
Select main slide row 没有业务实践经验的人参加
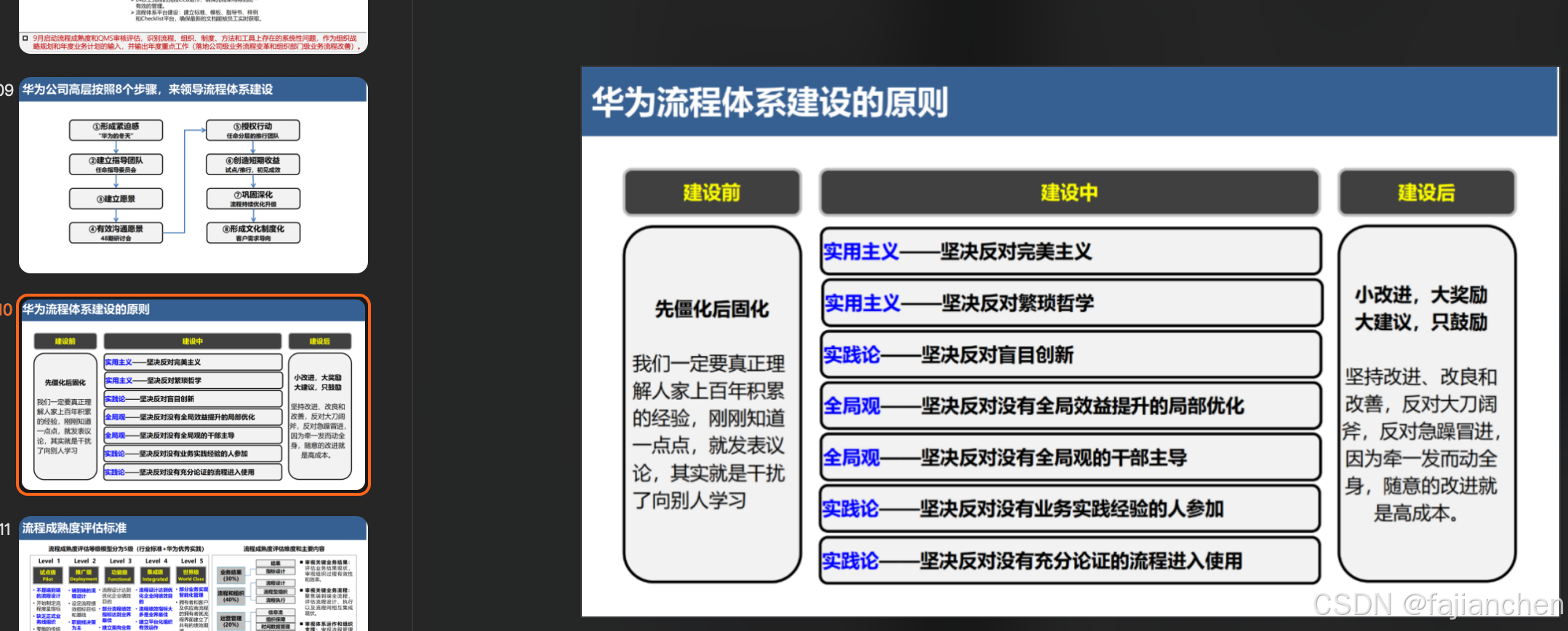(x=1071, y=509)
